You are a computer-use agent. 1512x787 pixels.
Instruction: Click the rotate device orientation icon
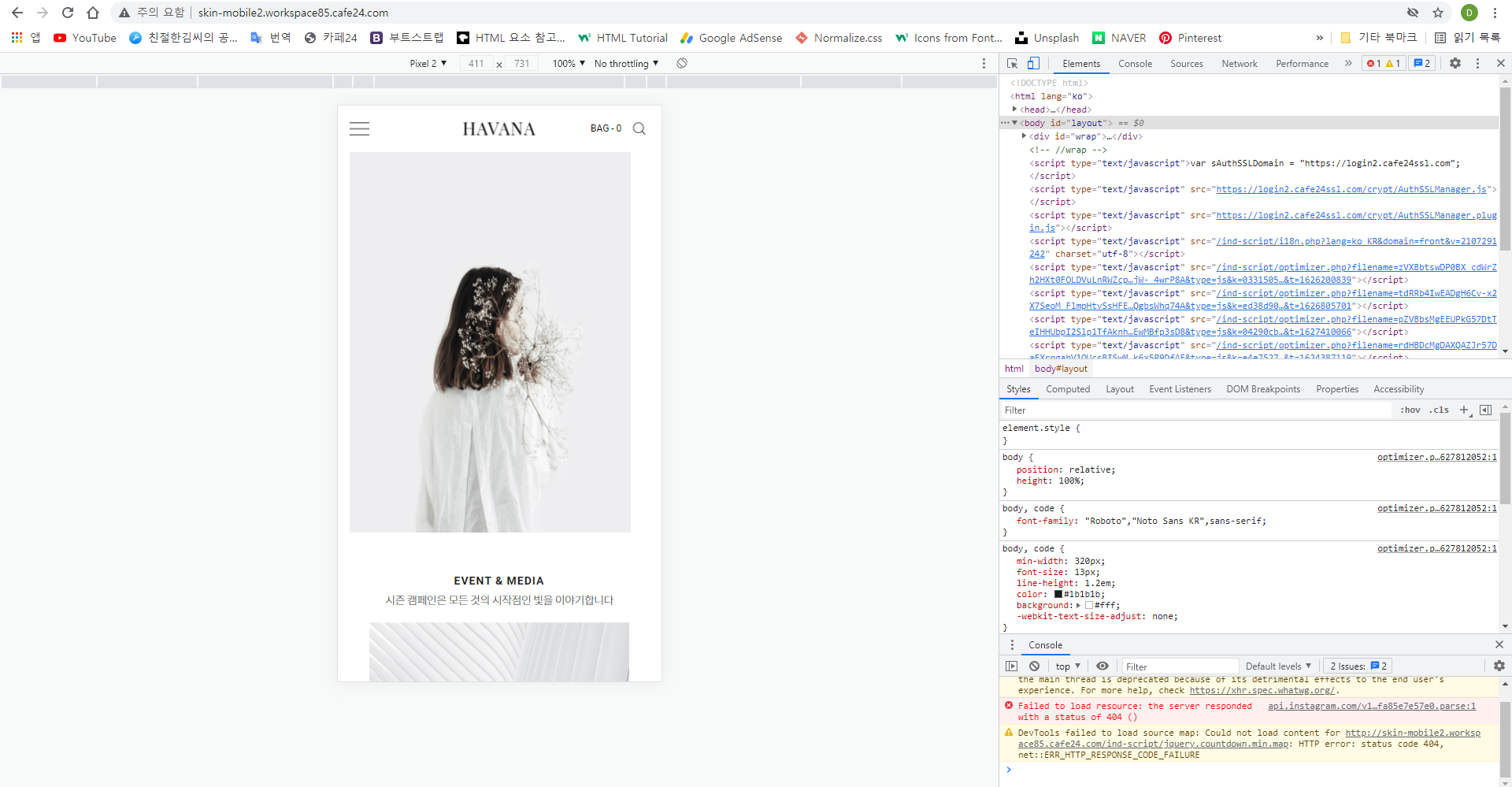(682, 63)
